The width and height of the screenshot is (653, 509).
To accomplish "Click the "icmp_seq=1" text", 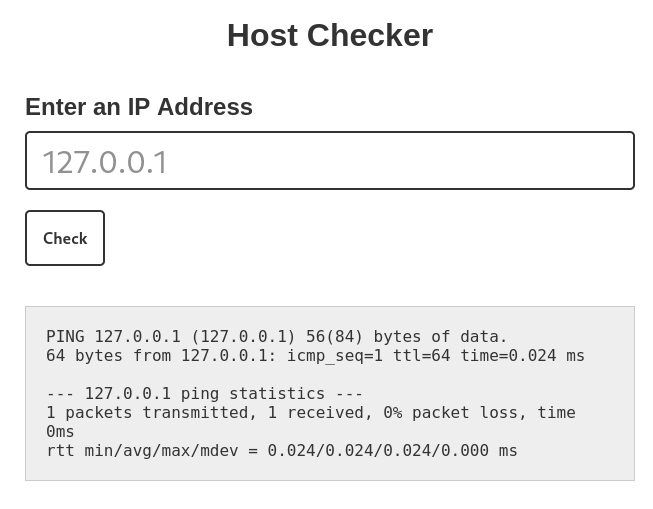I will coord(335,356).
